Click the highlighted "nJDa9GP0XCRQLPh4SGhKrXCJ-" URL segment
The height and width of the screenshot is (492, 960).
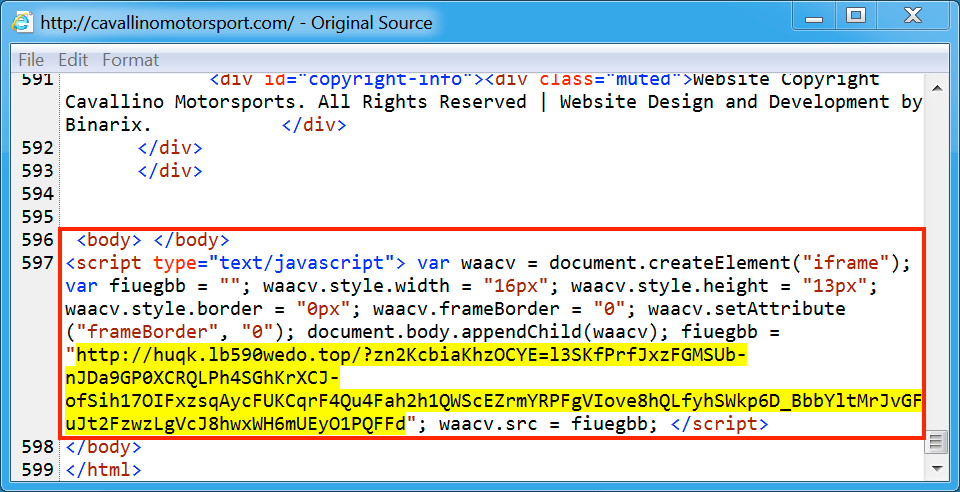pos(202,379)
